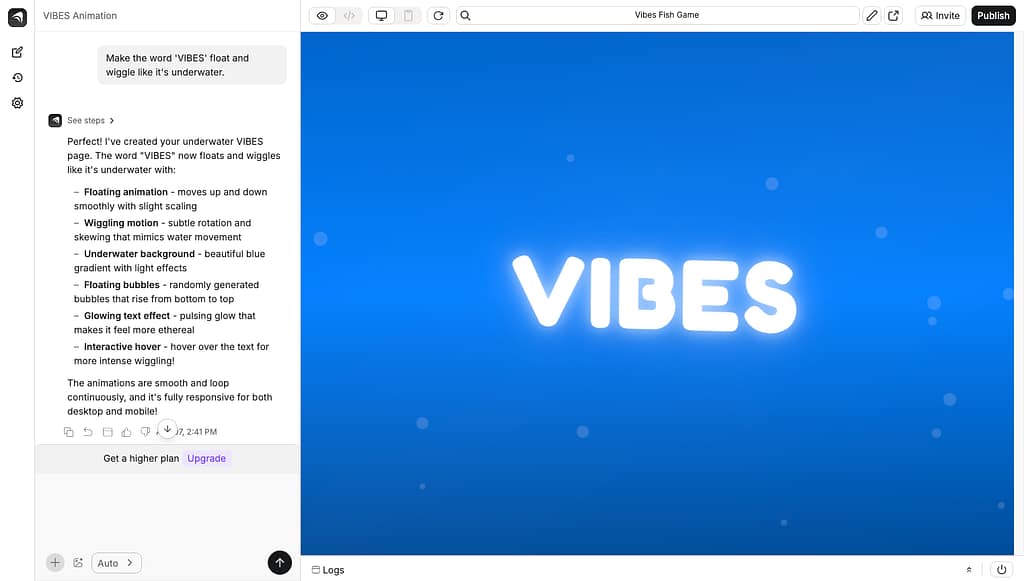Give the response a thumbs down

click(x=145, y=432)
